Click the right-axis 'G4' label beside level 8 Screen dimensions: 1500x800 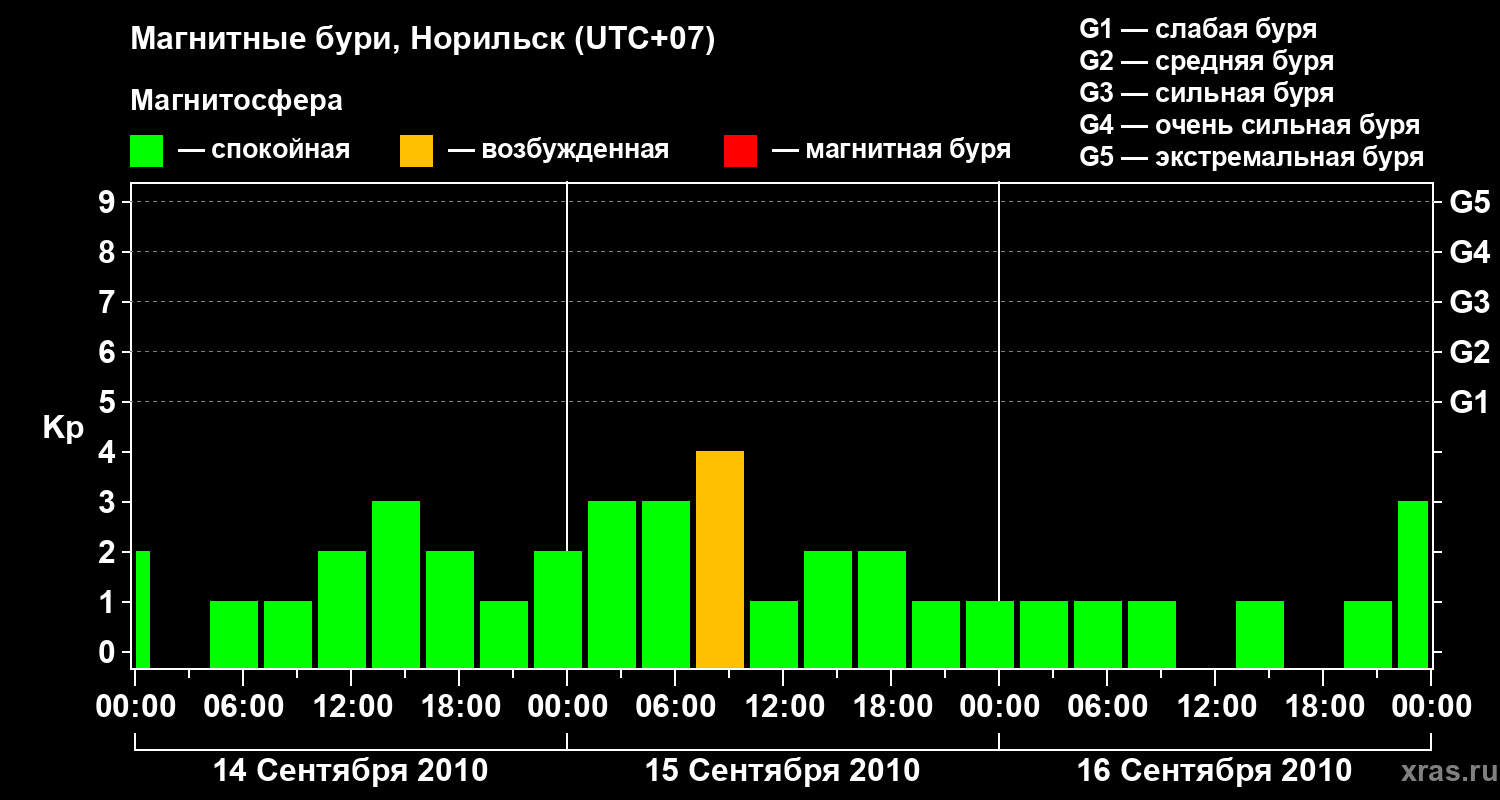coord(1469,252)
